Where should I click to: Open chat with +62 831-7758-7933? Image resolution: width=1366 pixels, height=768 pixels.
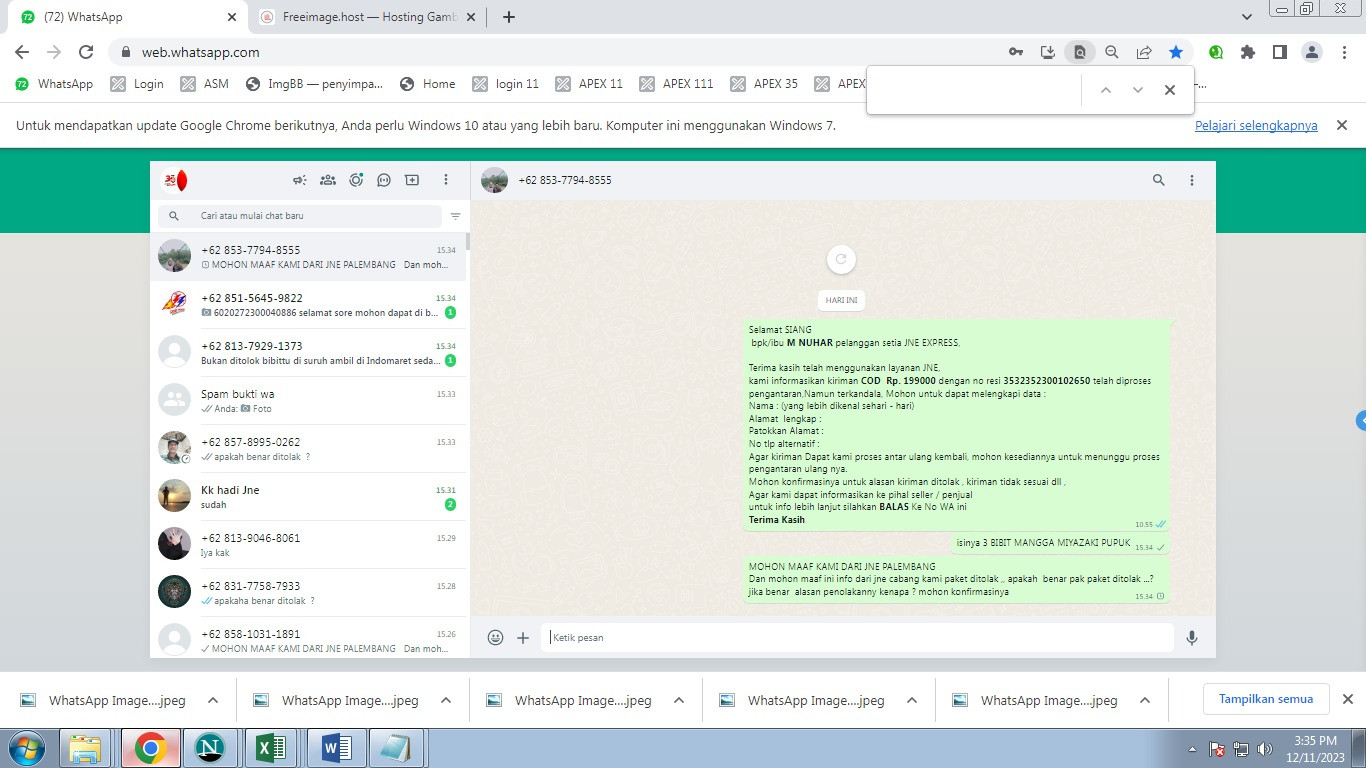tap(308, 593)
